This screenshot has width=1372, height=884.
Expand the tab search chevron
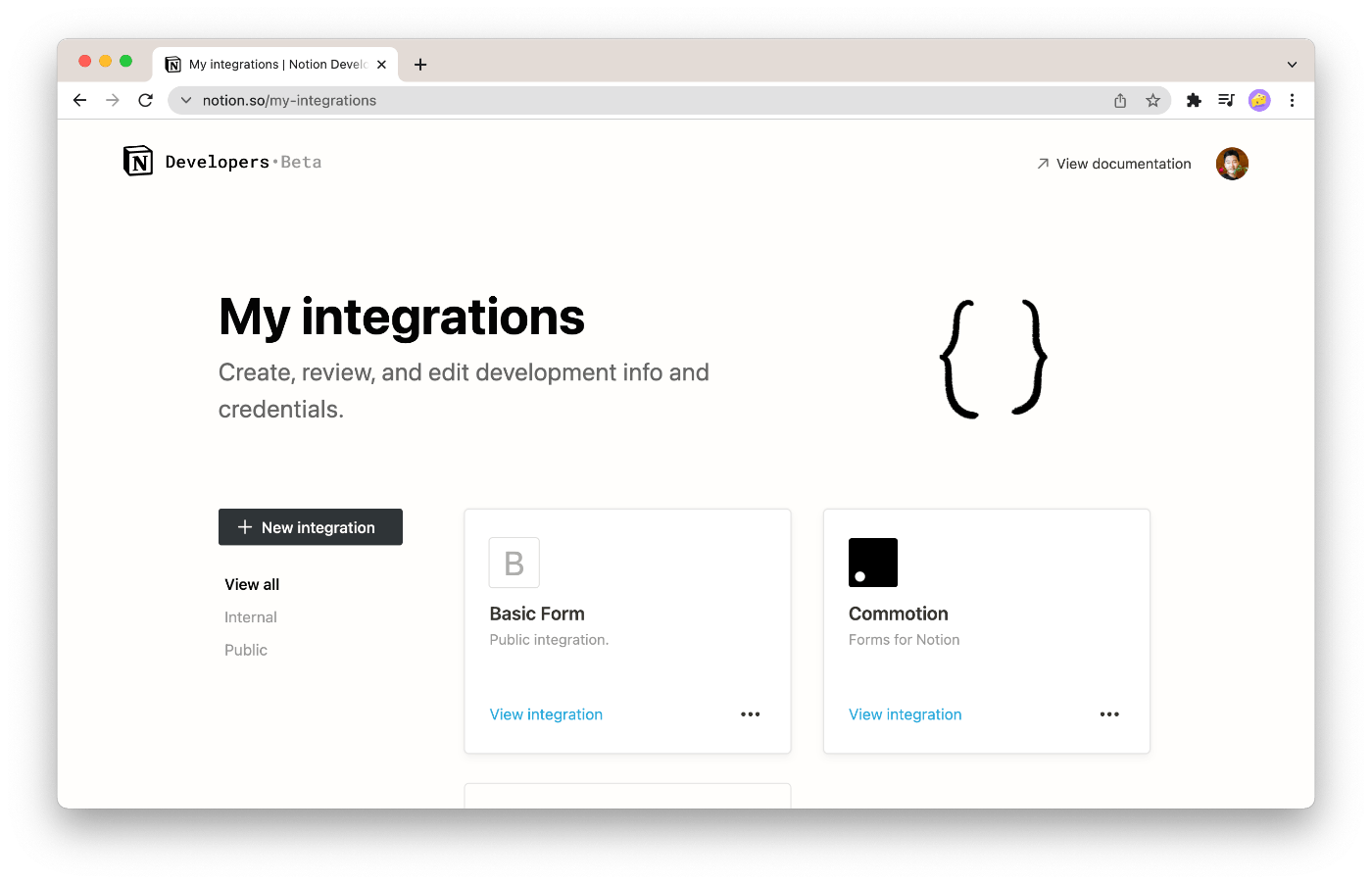pyautogui.click(x=1292, y=65)
